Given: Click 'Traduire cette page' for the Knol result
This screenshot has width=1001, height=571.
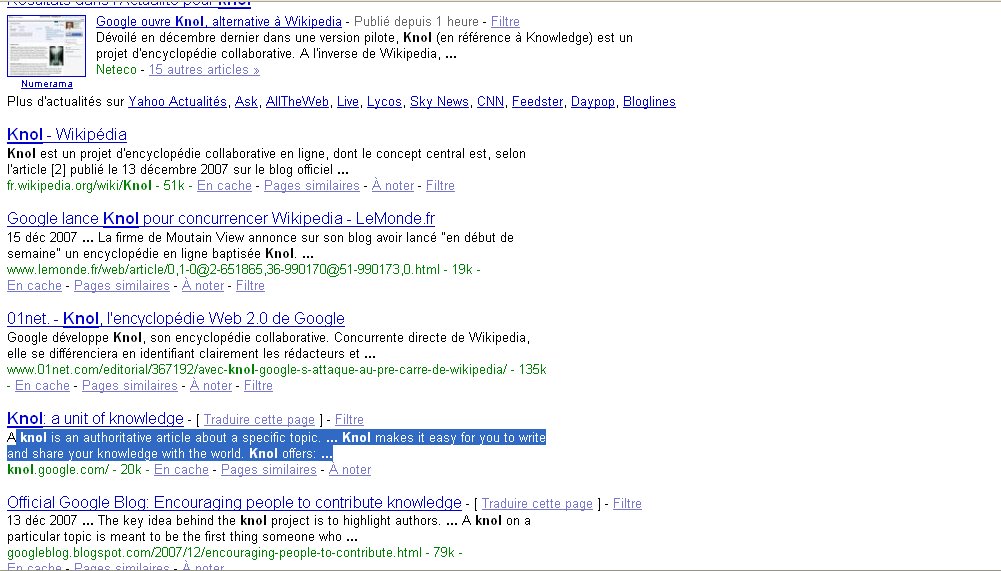Looking at the screenshot, I should [x=259, y=420].
